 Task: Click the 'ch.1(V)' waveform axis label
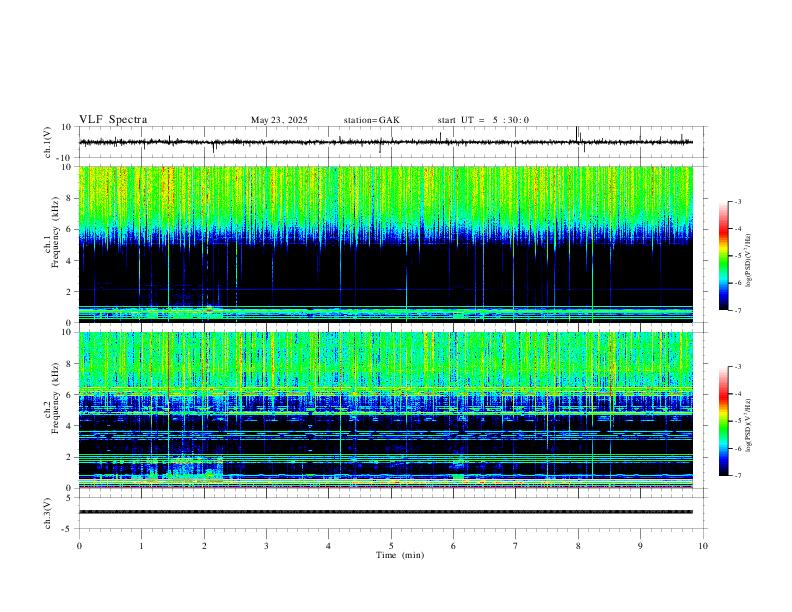pyautogui.click(x=48, y=142)
